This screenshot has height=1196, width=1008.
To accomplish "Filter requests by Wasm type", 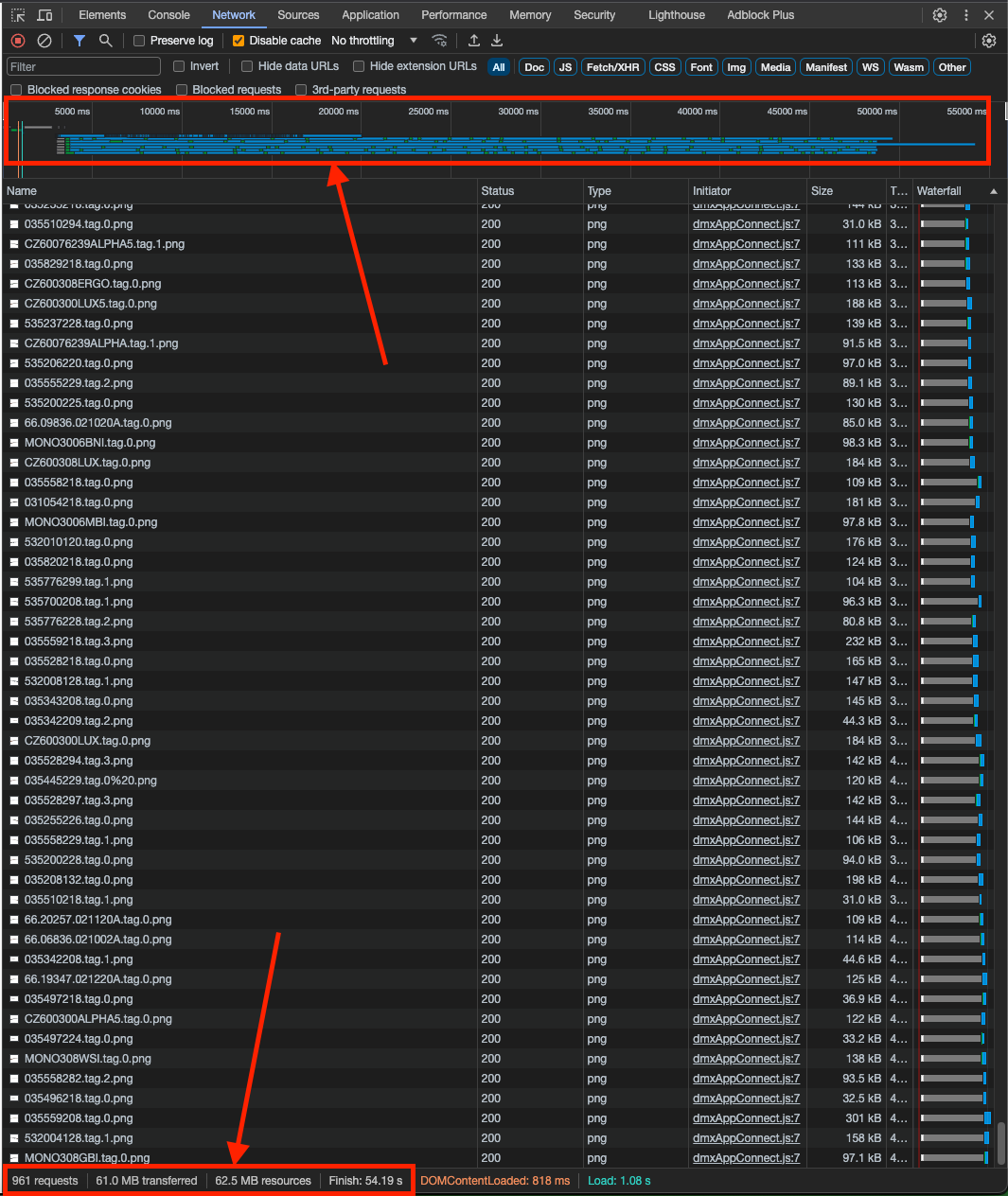I will point(909,67).
